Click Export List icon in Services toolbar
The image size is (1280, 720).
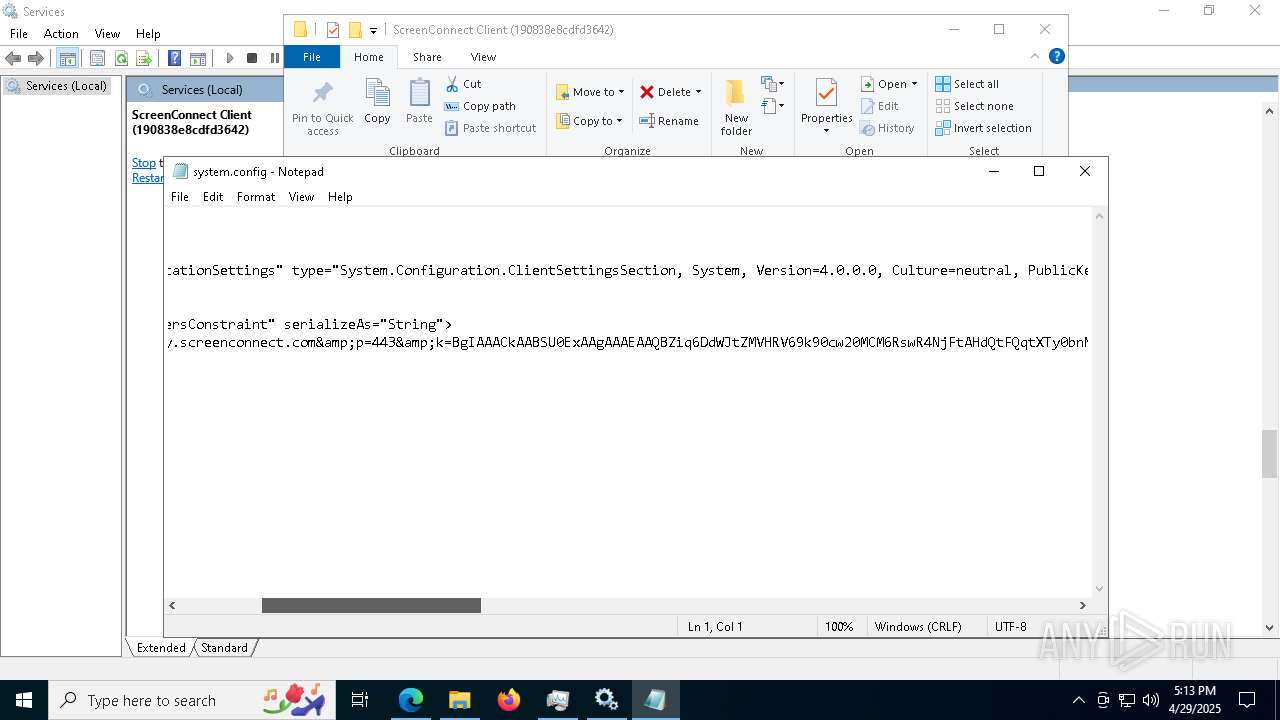[x=144, y=59]
